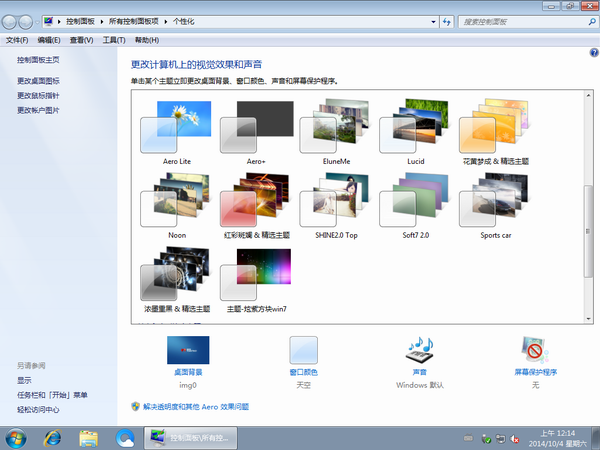This screenshot has height=450, width=600.
Task: Click 控制面板 breadcrumb segment
Action: click(x=80, y=22)
